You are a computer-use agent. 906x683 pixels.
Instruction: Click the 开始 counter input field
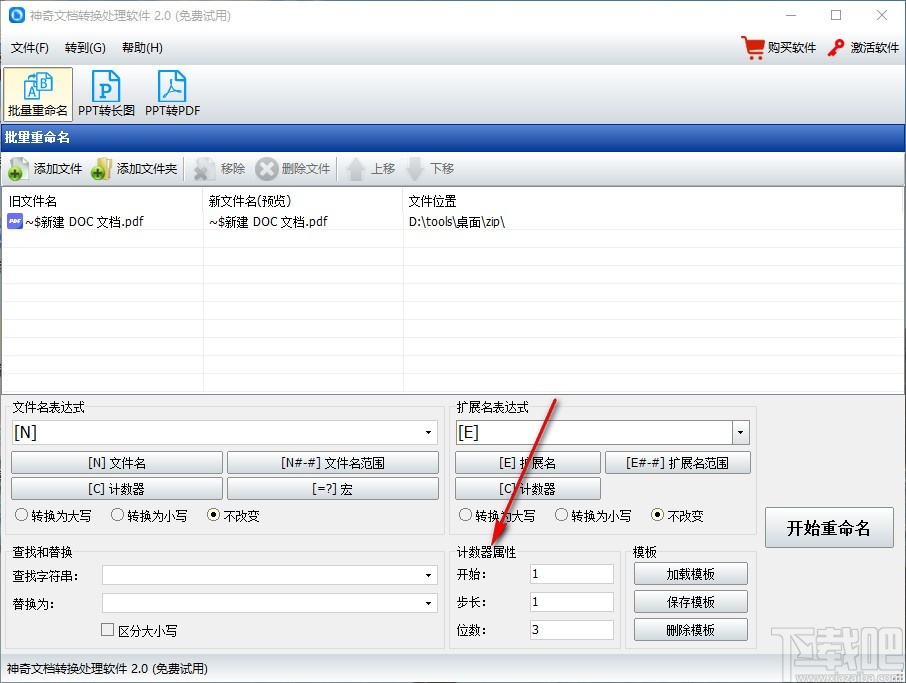571,574
